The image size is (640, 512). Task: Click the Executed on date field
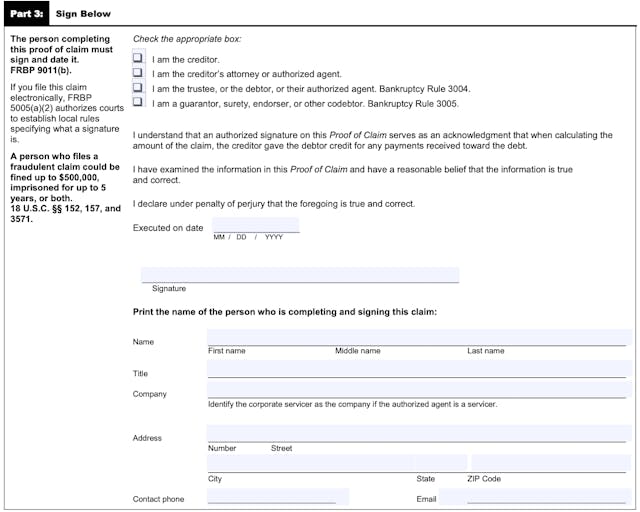point(255,226)
